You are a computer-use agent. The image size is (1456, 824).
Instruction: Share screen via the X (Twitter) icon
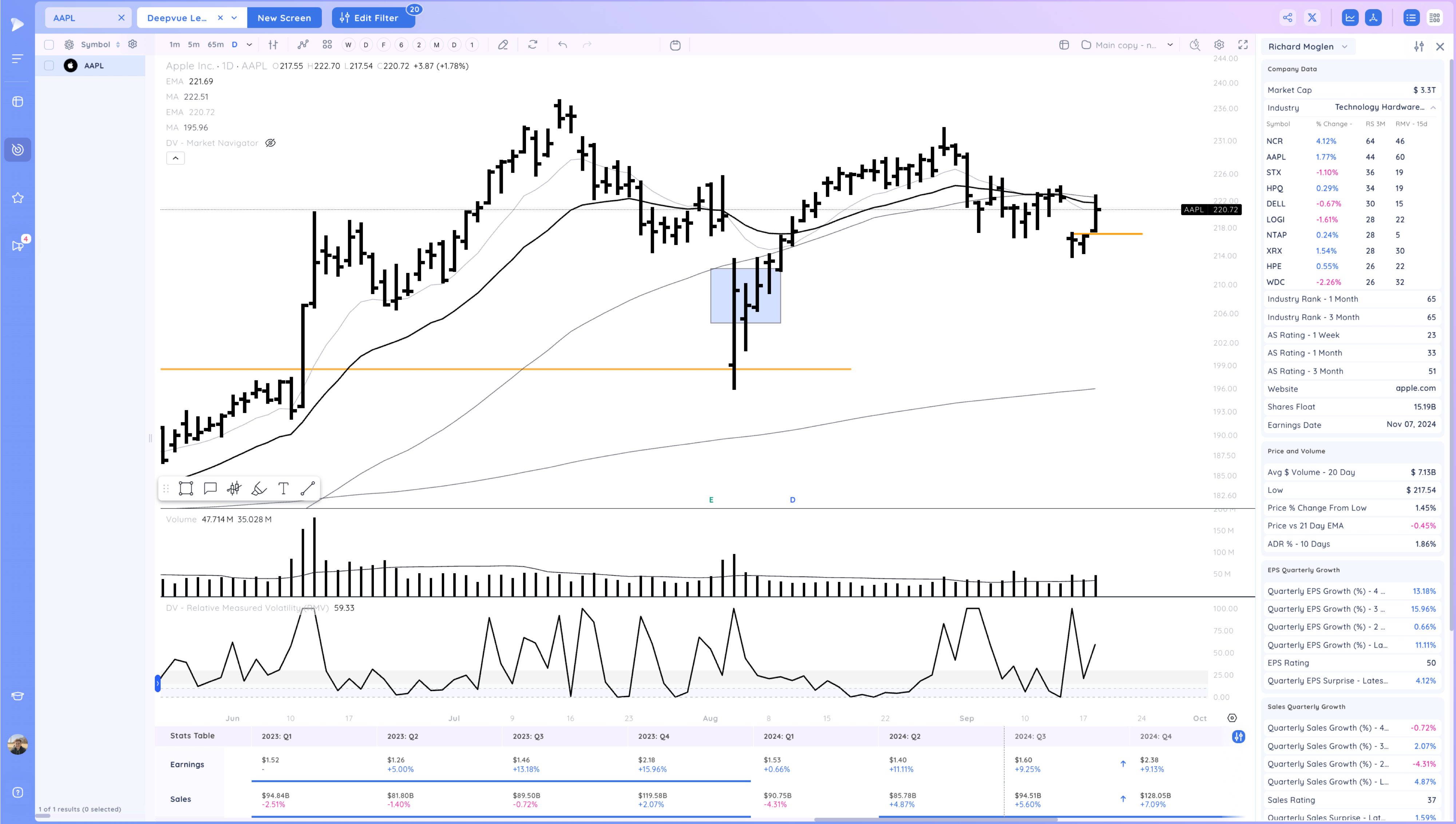[1312, 17]
